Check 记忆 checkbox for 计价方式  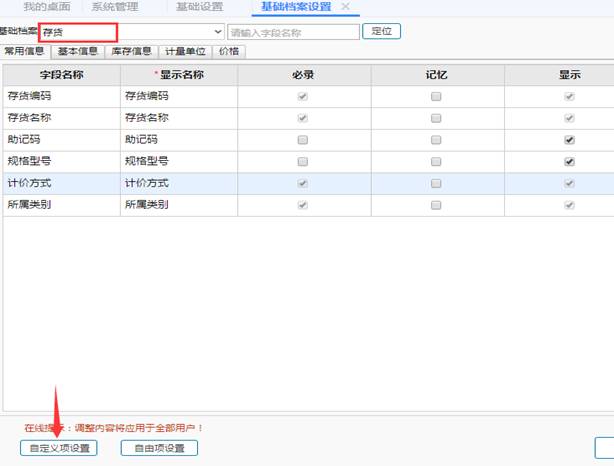[436, 183]
